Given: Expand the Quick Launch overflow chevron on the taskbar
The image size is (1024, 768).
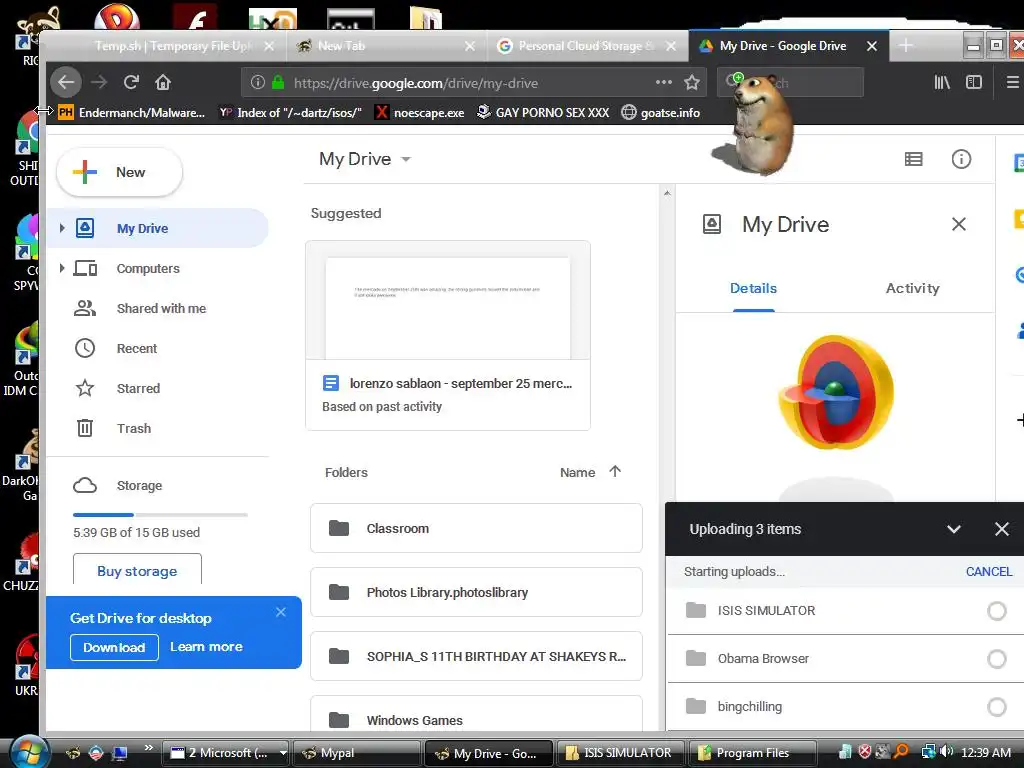Looking at the screenshot, I should tap(149, 748).
